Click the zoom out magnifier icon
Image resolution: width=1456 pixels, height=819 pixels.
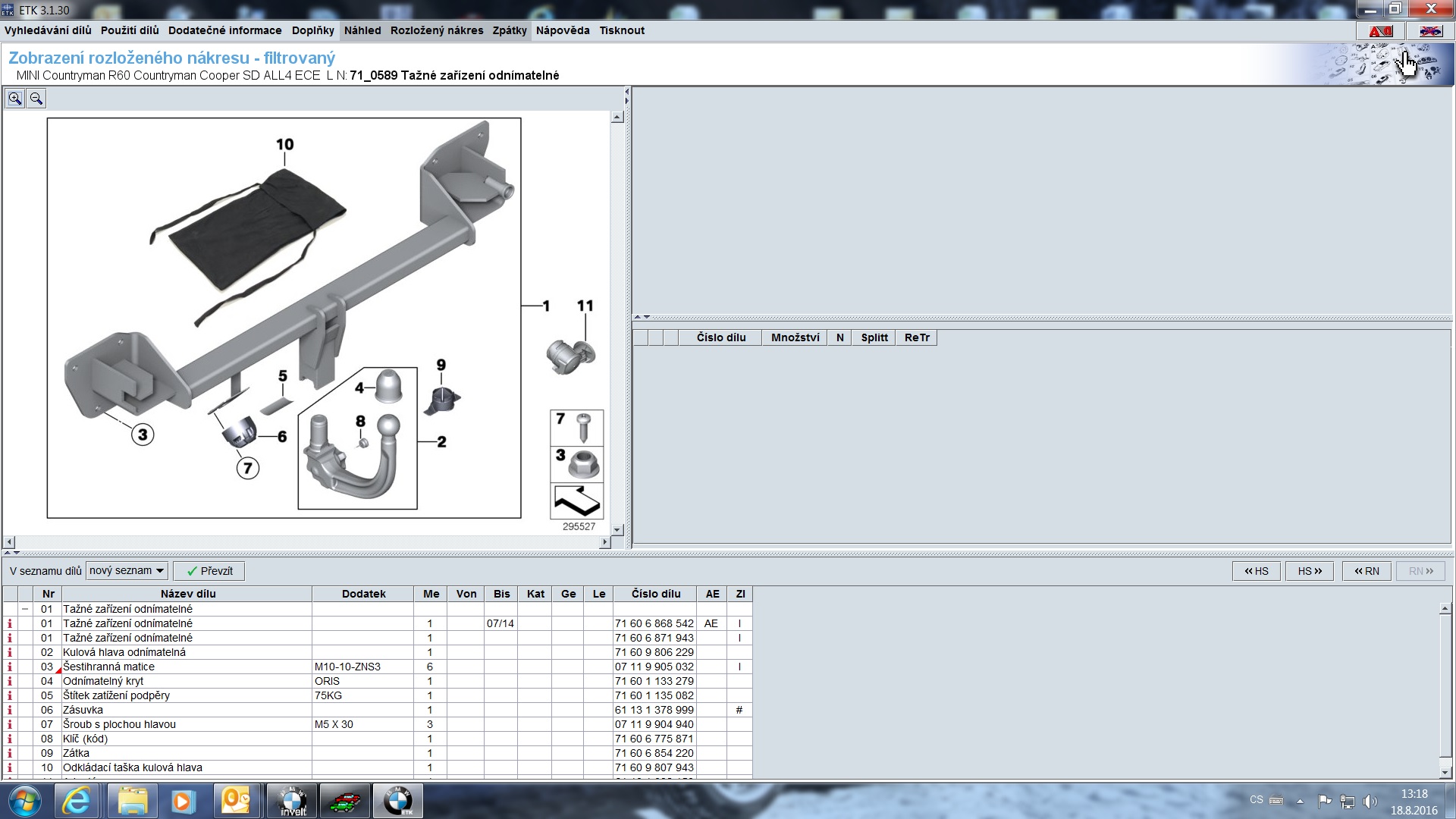[36, 99]
